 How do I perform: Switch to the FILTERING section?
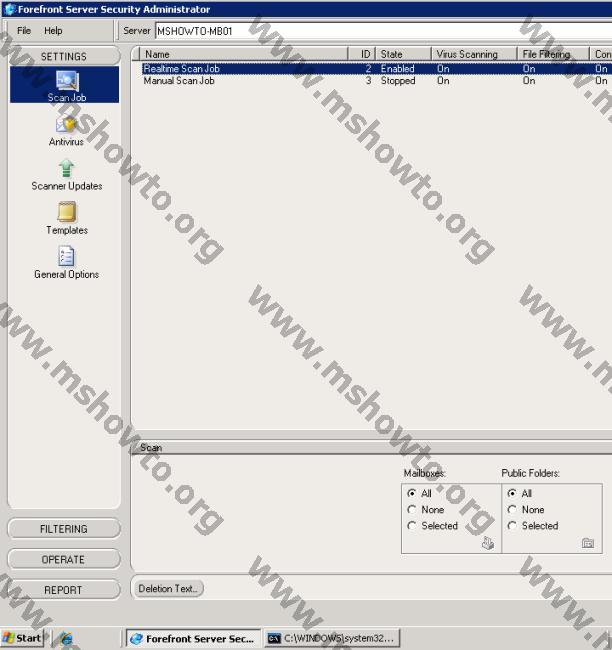coord(64,529)
